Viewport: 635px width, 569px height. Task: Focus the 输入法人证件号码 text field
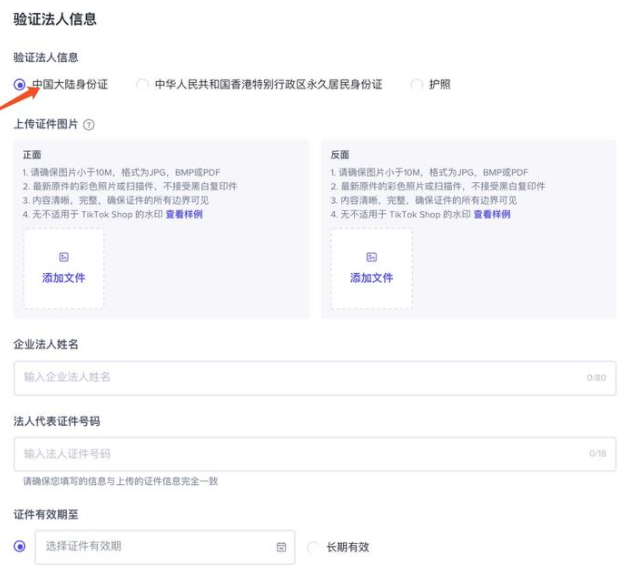click(300, 454)
